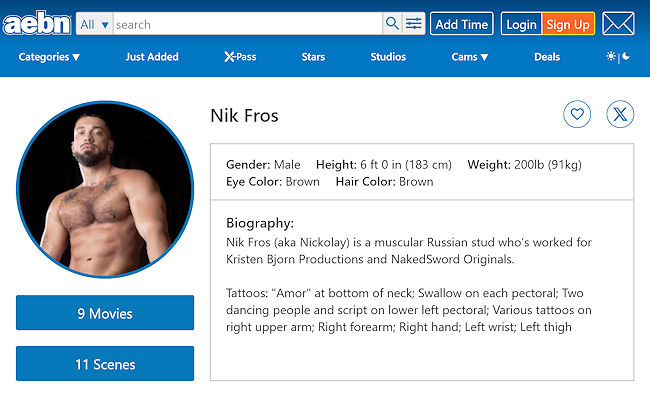Expand the All search scope dropdown
Image resolution: width=650 pixels, height=403 pixels.
pyautogui.click(x=95, y=24)
